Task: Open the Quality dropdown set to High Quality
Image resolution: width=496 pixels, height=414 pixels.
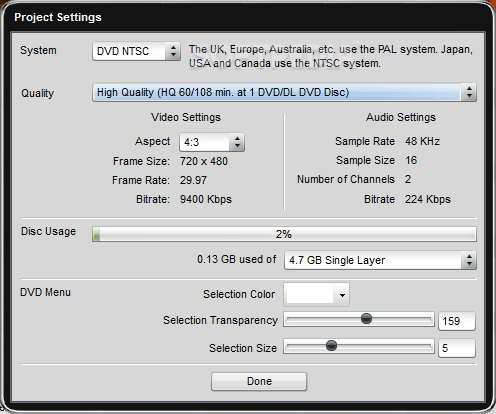Action: (x=284, y=92)
